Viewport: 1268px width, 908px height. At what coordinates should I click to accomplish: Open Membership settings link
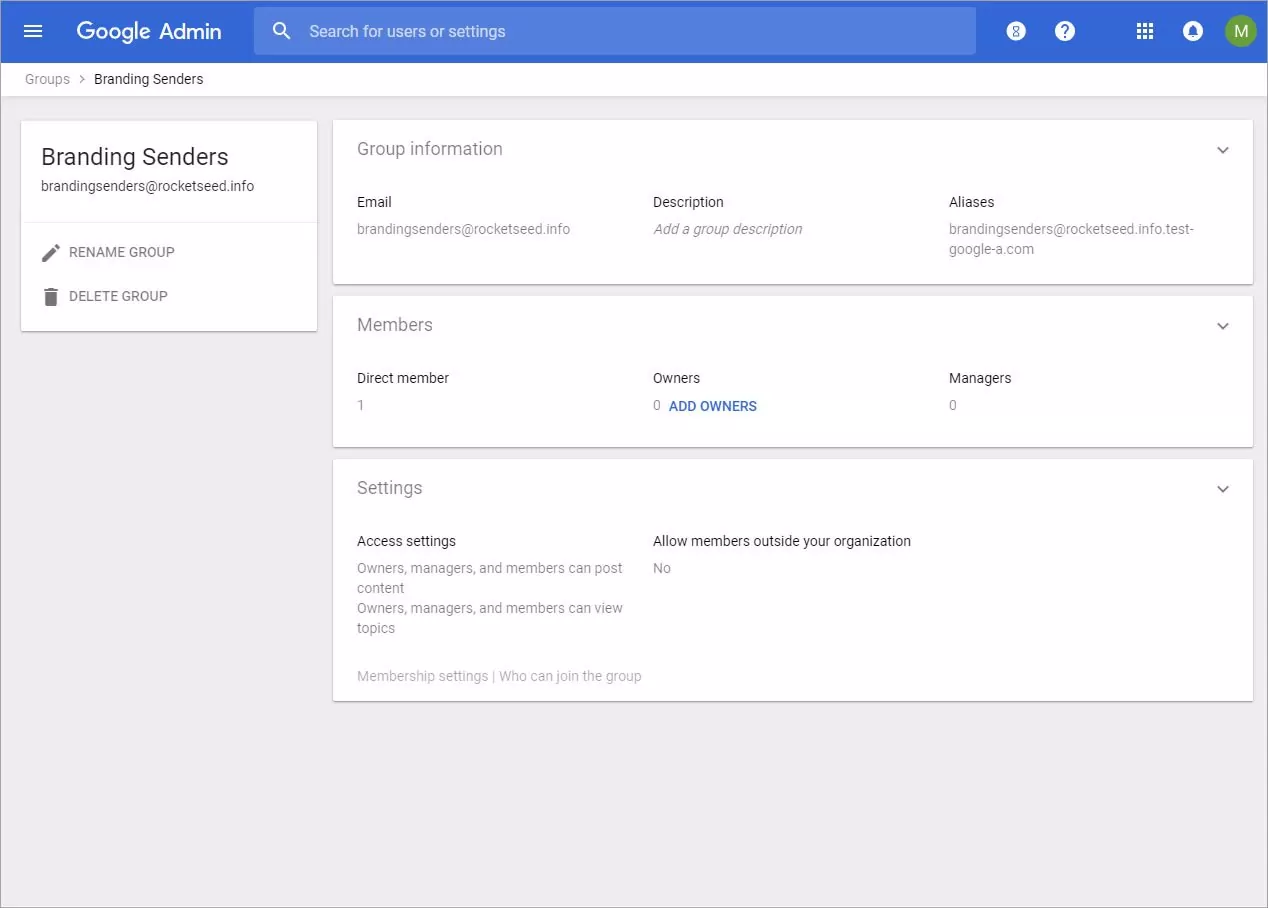pyautogui.click(x=422, y=676)
